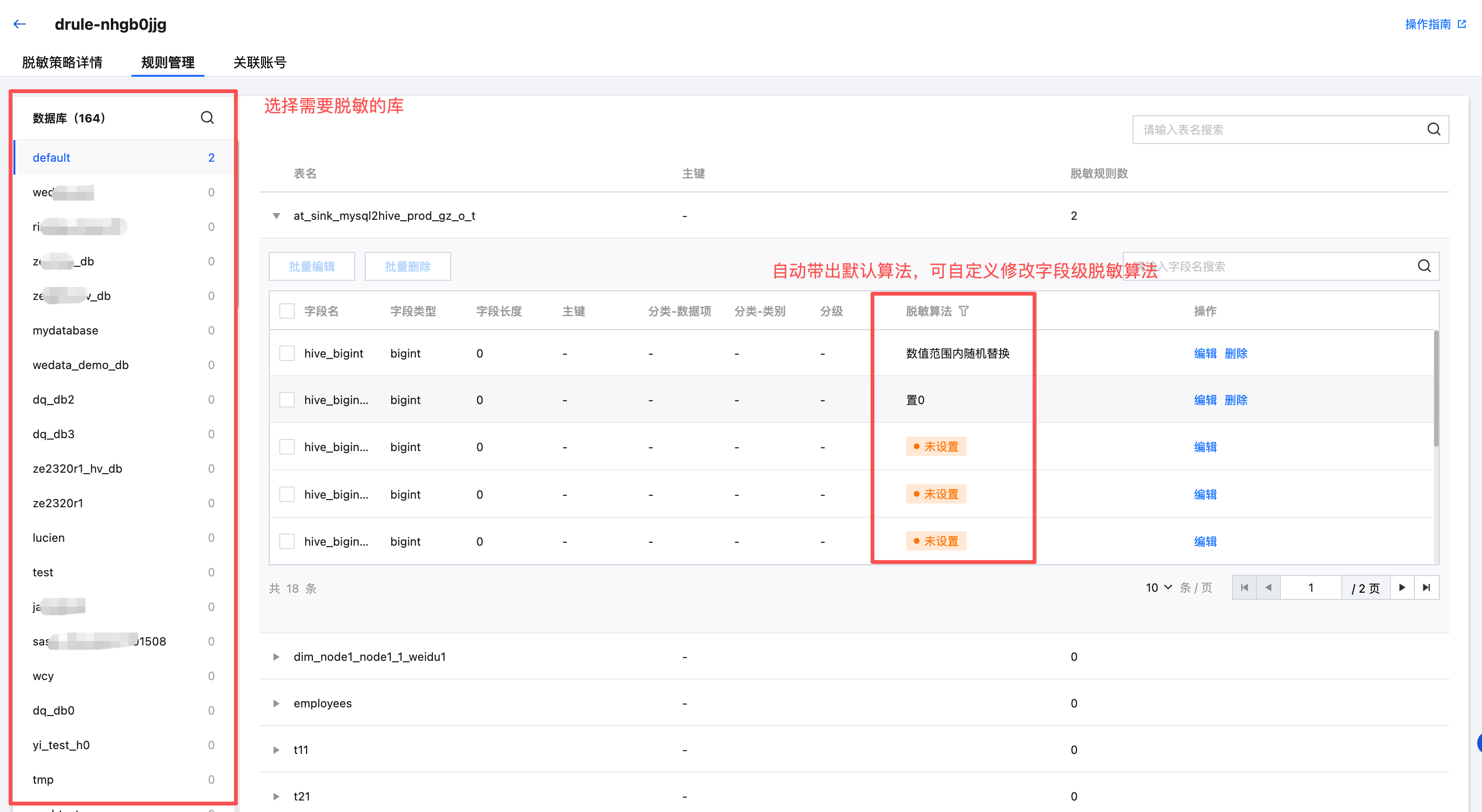This screenshot has height=812, width=1482.
Task: Tick the checkbox on the last hive_bigin... row
Action: coord(287,541)
